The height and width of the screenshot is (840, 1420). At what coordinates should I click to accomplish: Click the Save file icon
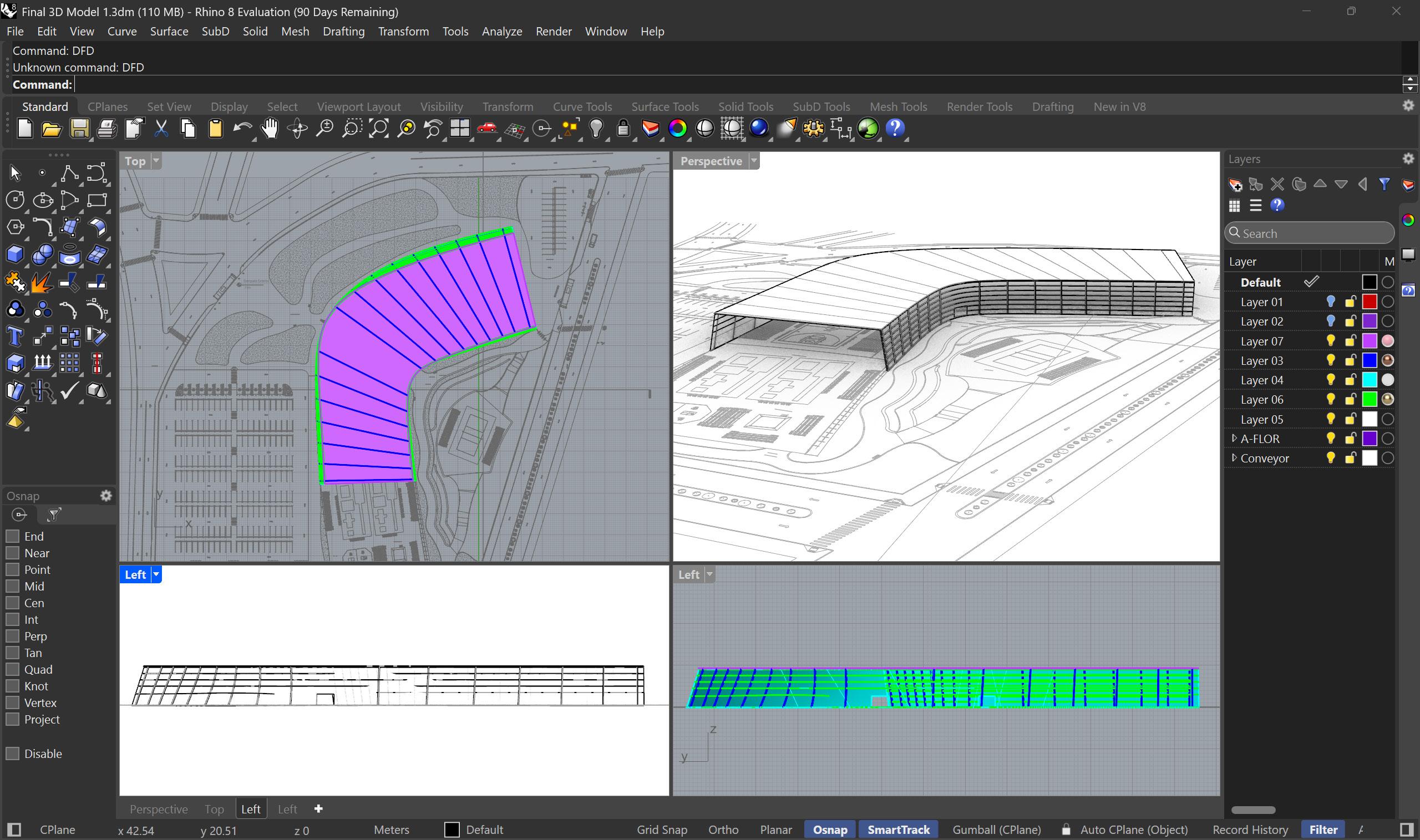[x=79, y=129]
